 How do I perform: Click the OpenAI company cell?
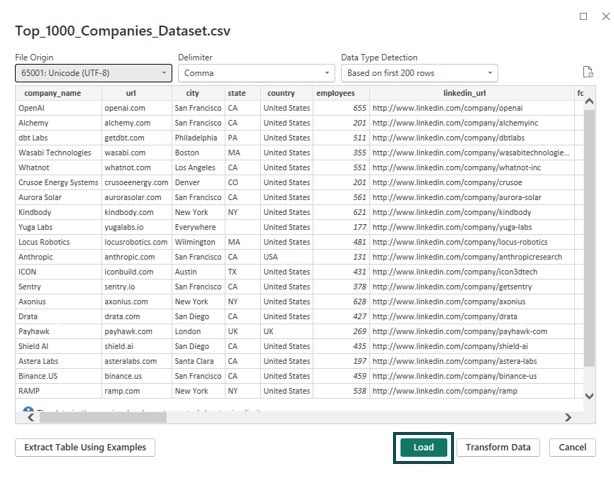[x=59, y=108]
